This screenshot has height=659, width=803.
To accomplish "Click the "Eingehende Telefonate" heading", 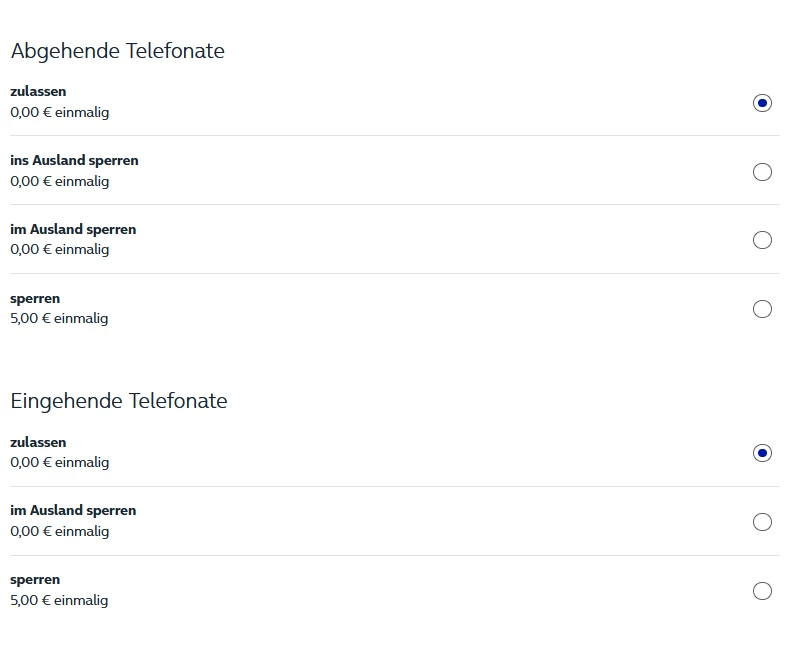I will [119, 401].
